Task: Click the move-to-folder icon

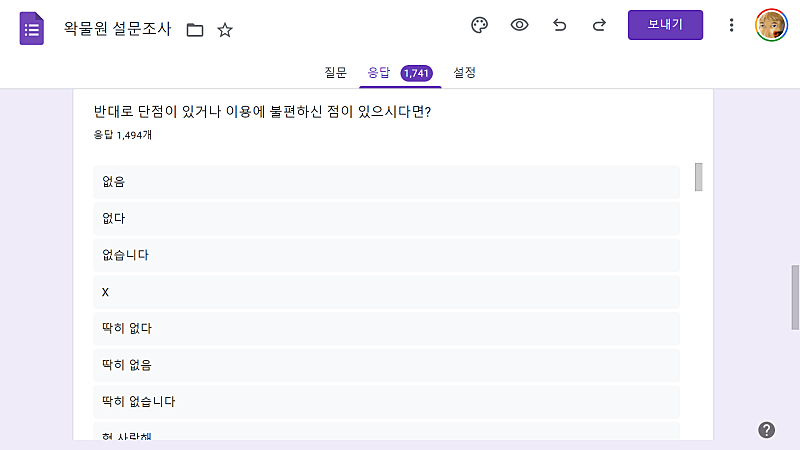Action: pyautogui.click(x=195, y=30)
